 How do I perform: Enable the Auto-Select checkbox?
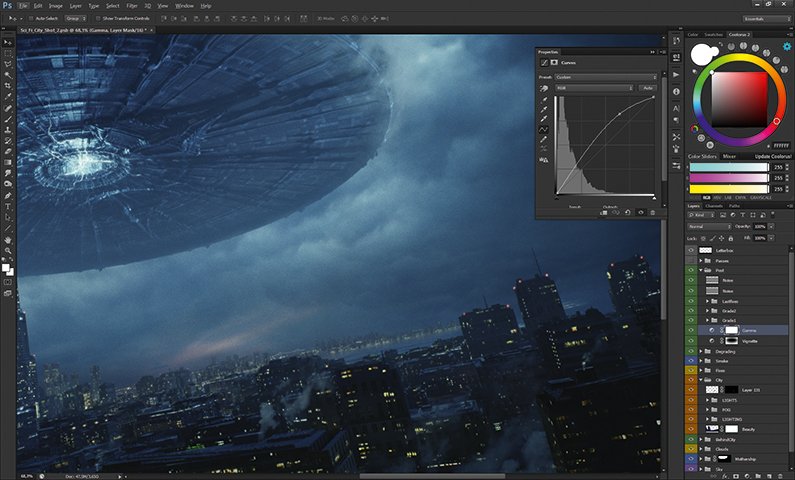30,19
